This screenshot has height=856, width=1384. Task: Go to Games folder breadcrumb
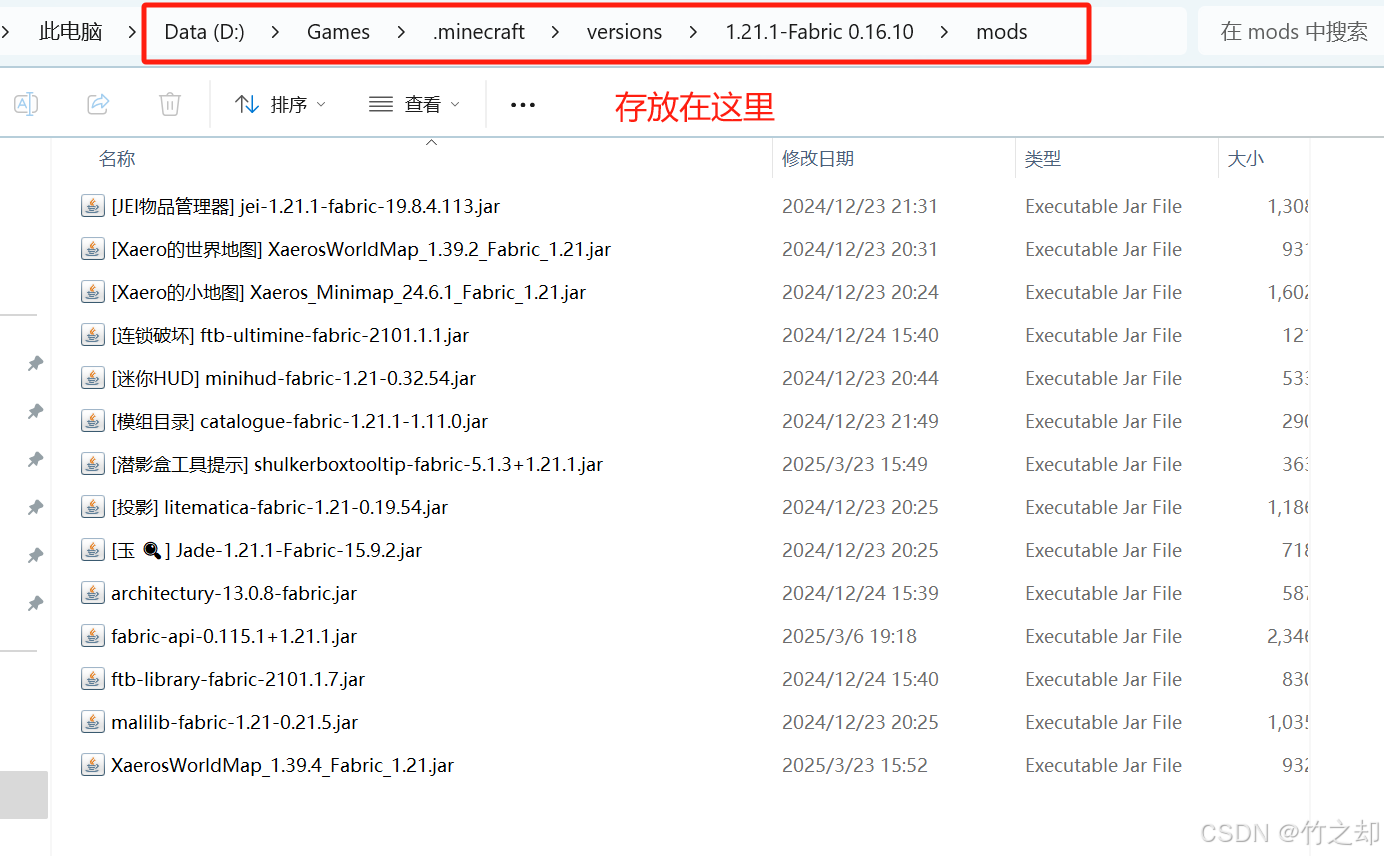click(338, 32)
